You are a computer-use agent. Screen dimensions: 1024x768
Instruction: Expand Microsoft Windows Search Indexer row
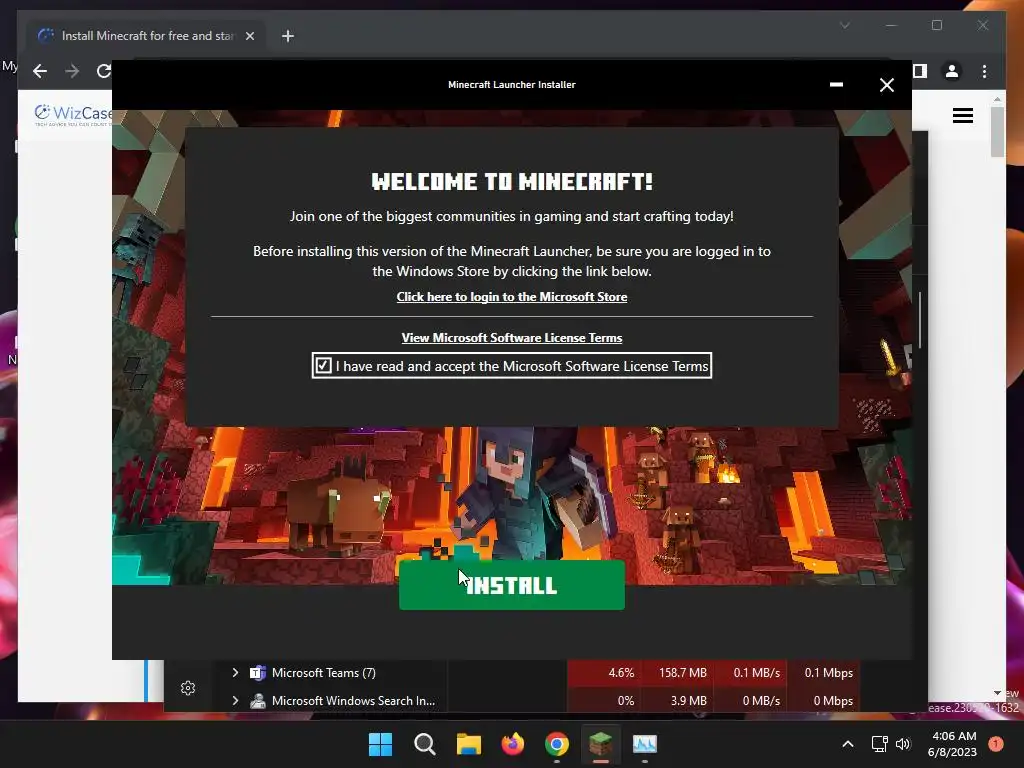[x=235, y=700]
